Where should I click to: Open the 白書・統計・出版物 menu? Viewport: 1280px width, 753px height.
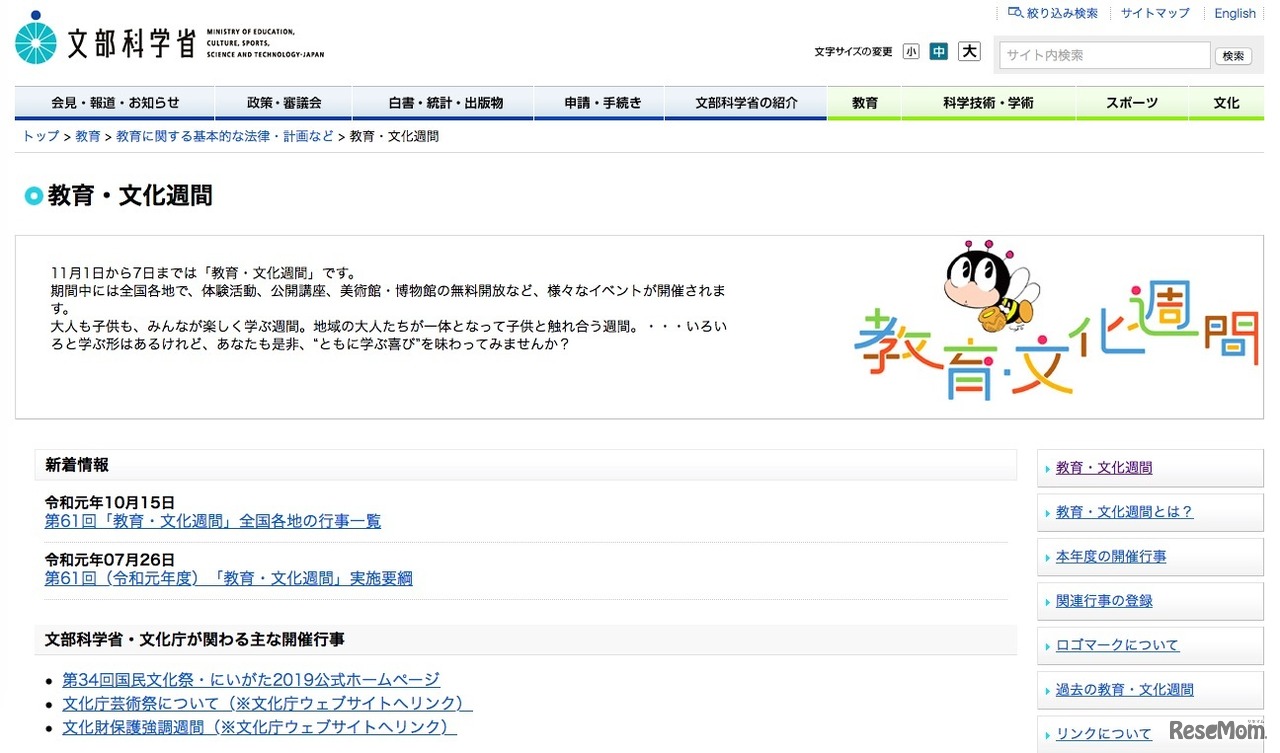[x=442, y=102]
